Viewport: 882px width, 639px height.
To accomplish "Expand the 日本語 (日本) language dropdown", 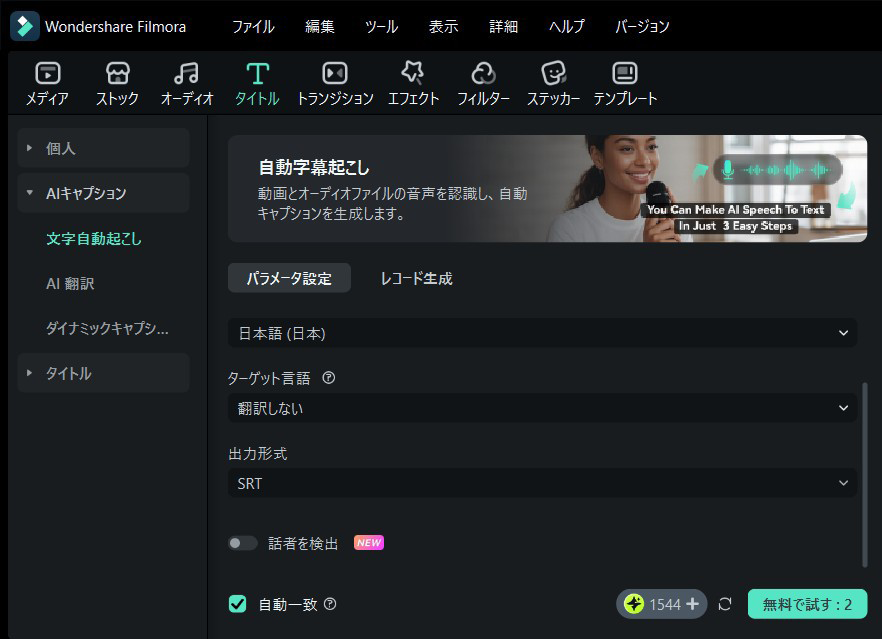I will [x=542, y=333].
